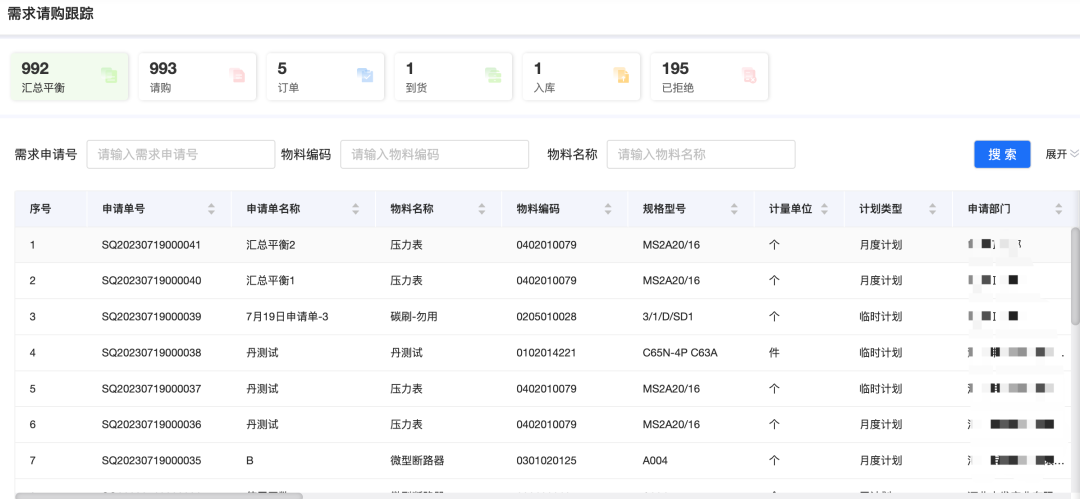Switch to 请购 tab with 993

(198, 77)
